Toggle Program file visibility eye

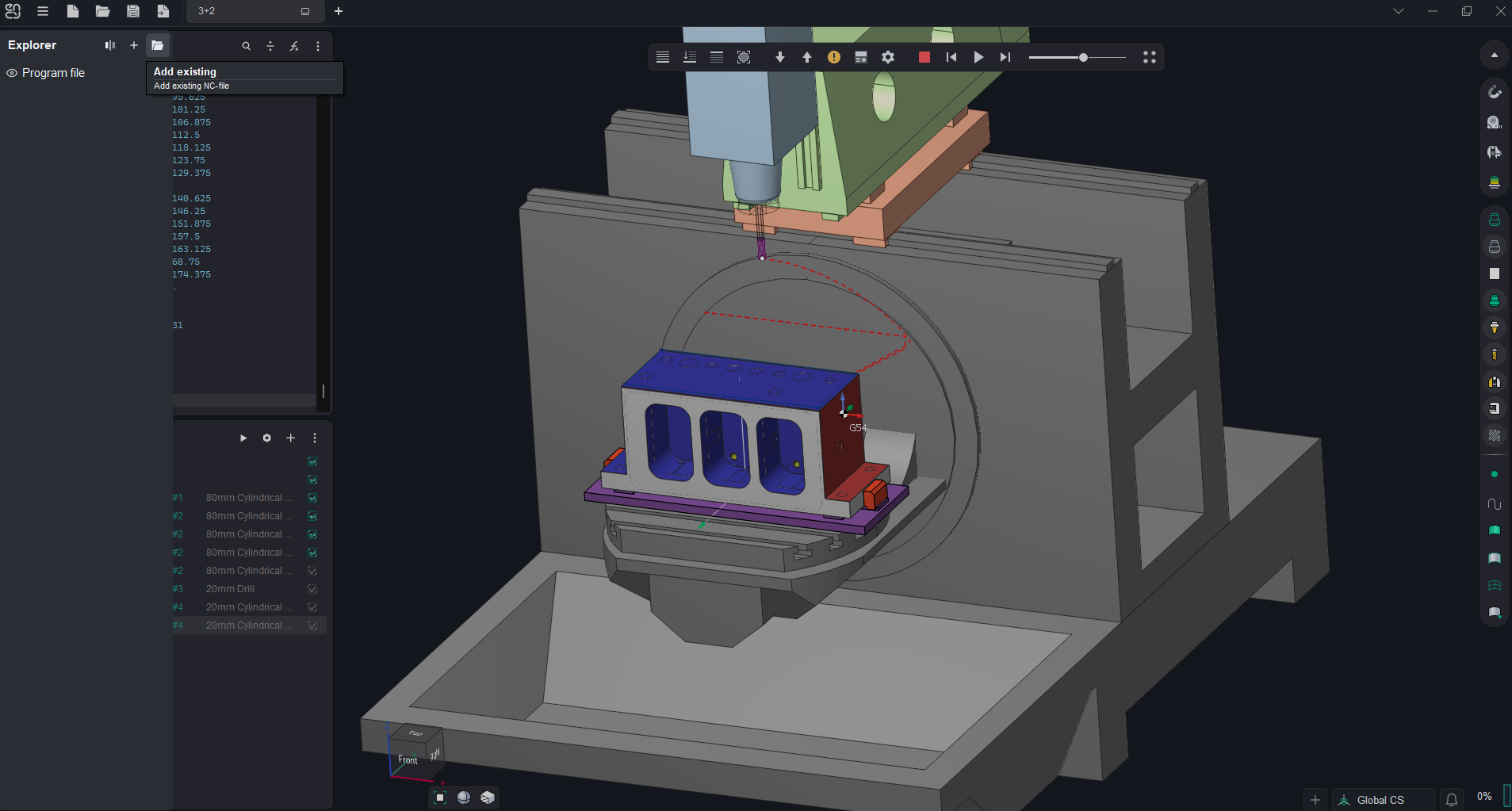click(12, 73)
